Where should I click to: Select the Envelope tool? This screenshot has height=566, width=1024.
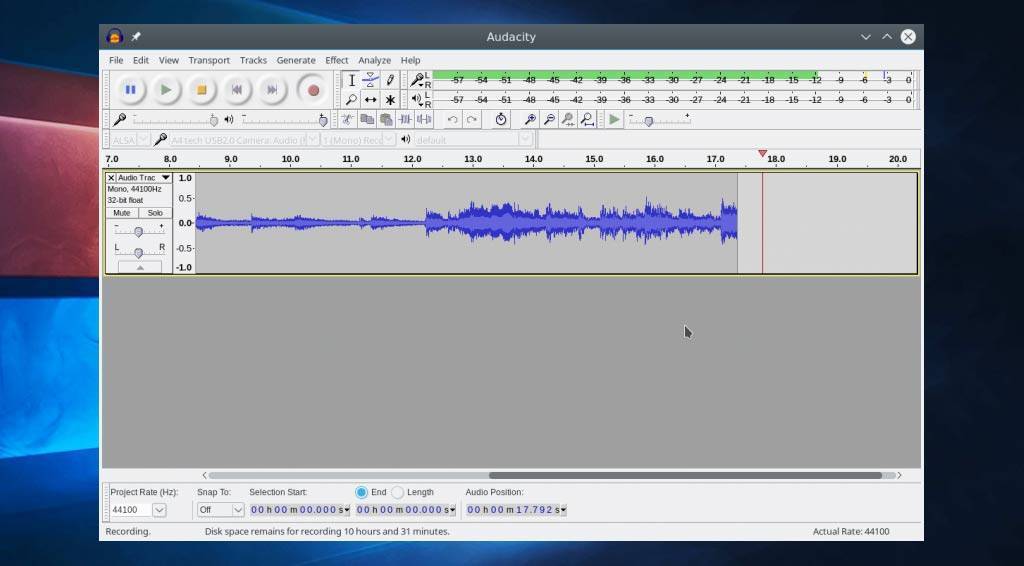click(370, 80)
